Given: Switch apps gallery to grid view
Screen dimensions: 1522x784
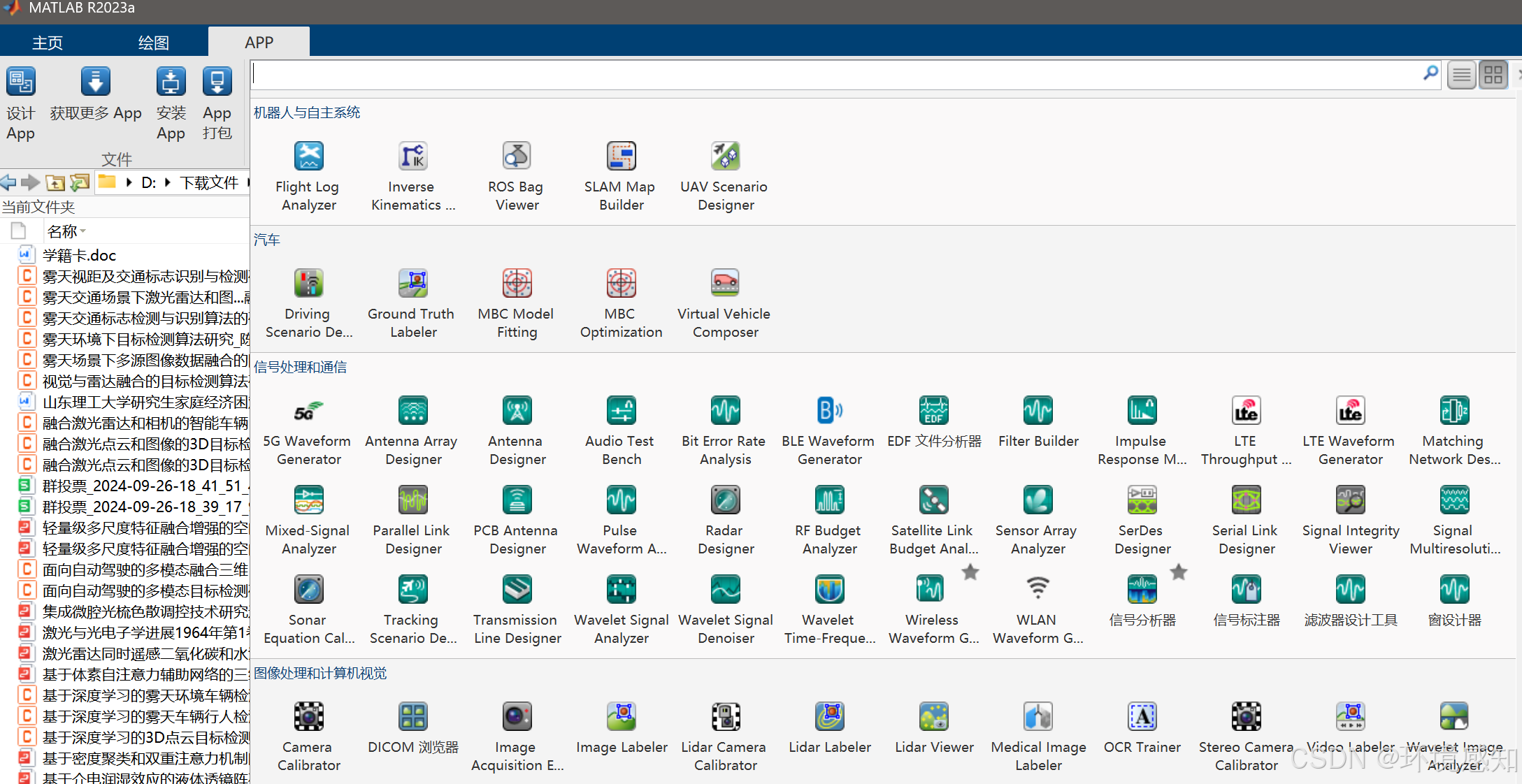Looking at the screenshot, I should tap(1493, 75).
